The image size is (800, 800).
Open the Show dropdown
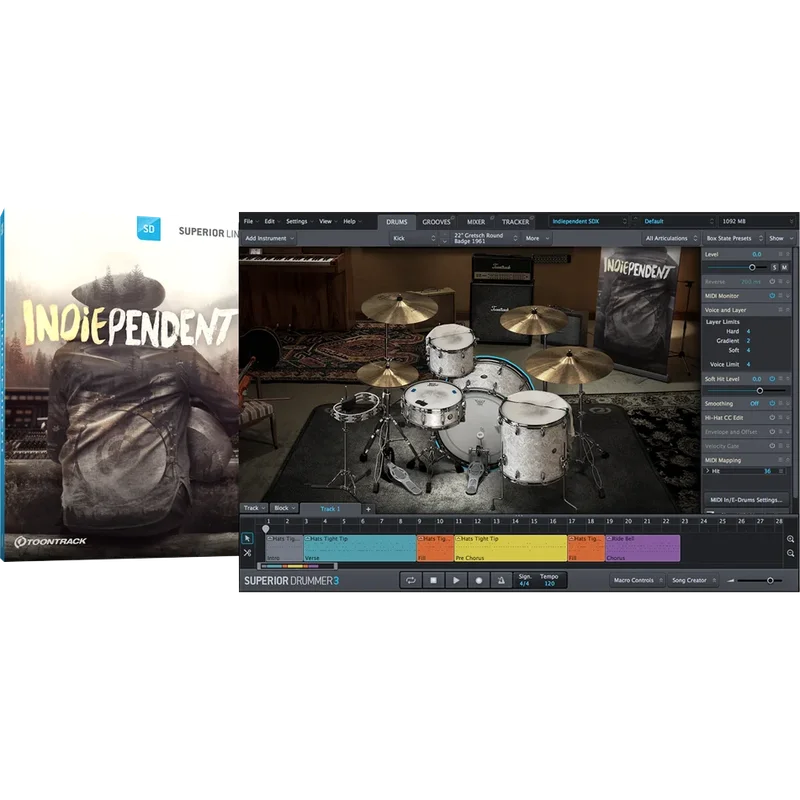click(781, 238)
